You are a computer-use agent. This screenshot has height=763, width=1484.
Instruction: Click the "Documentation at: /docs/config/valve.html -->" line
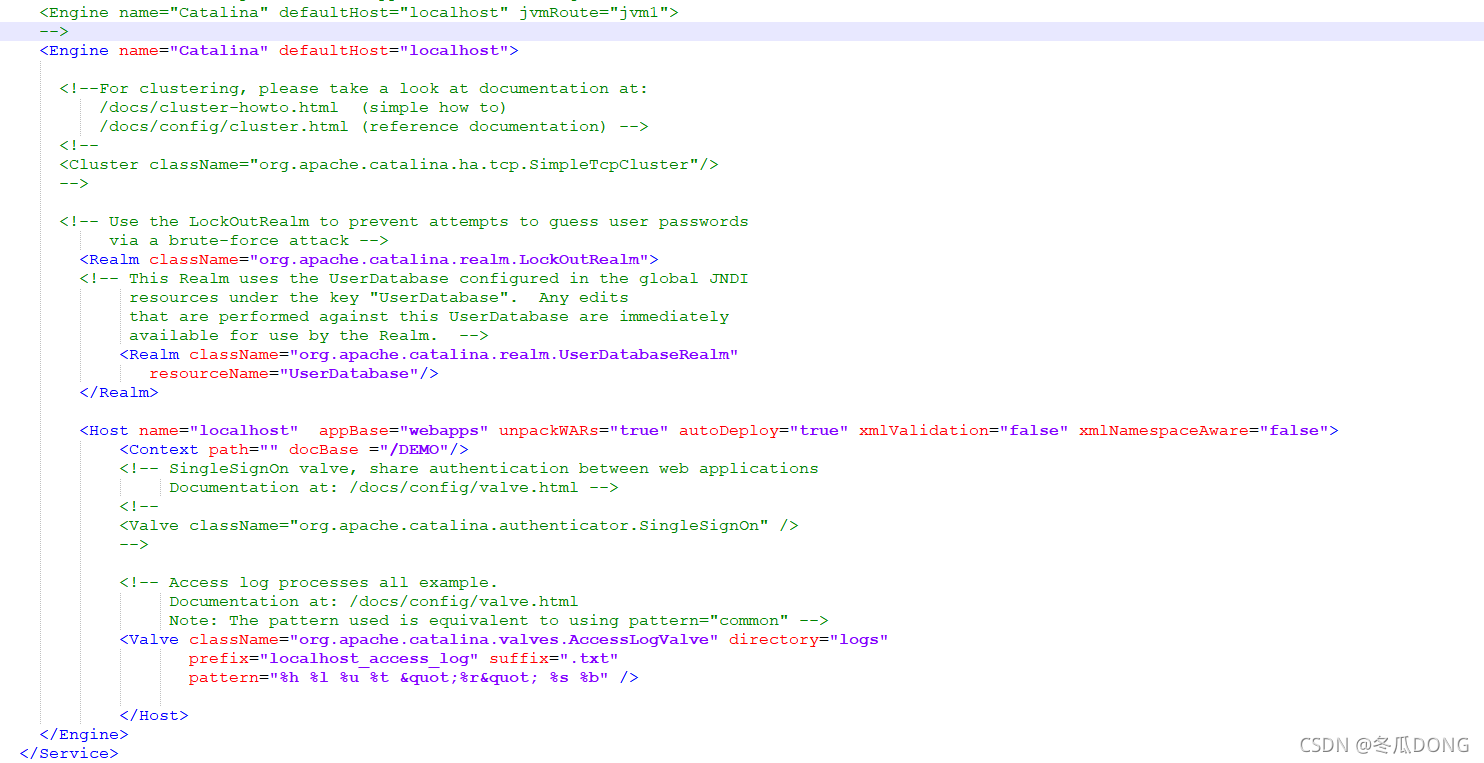point(393,487)
